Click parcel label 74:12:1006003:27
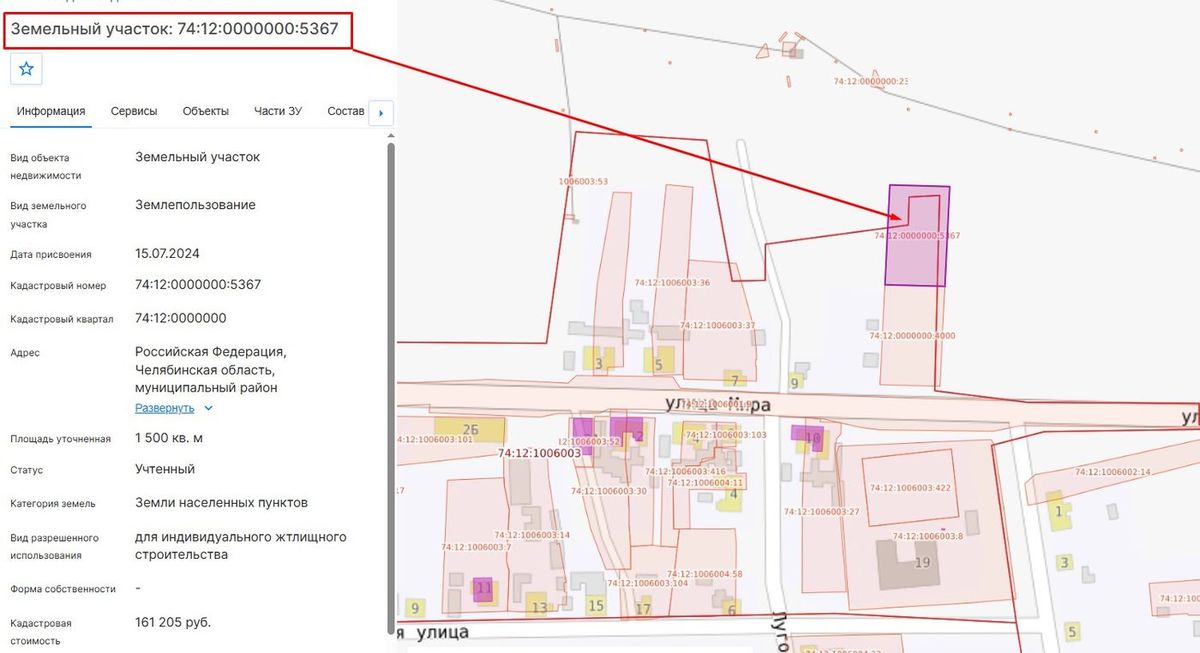1200x653 pixels. click(822, 511)
